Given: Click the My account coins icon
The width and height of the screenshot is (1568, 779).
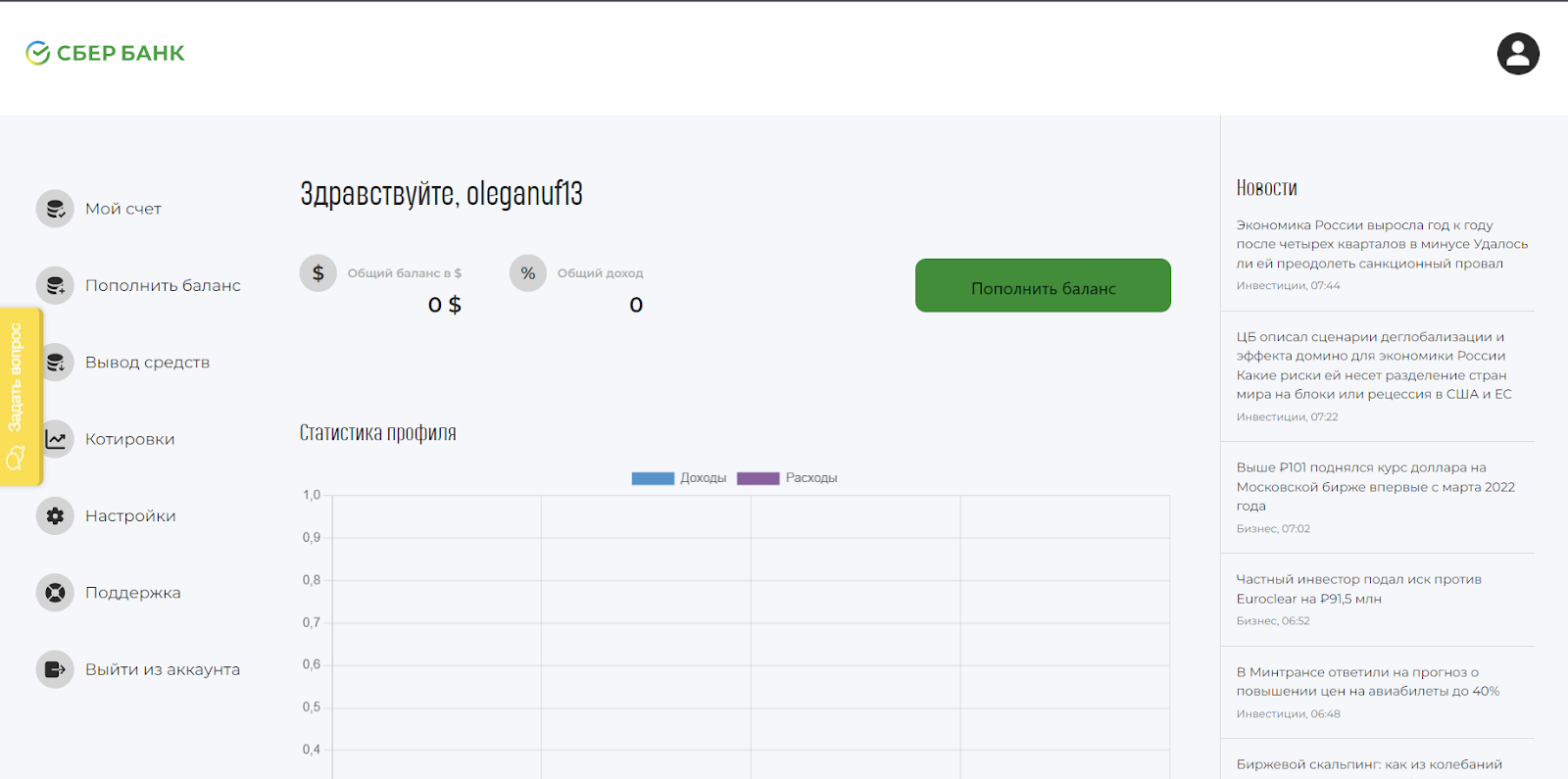Looking at the screenshot, I should coord(55,209).
